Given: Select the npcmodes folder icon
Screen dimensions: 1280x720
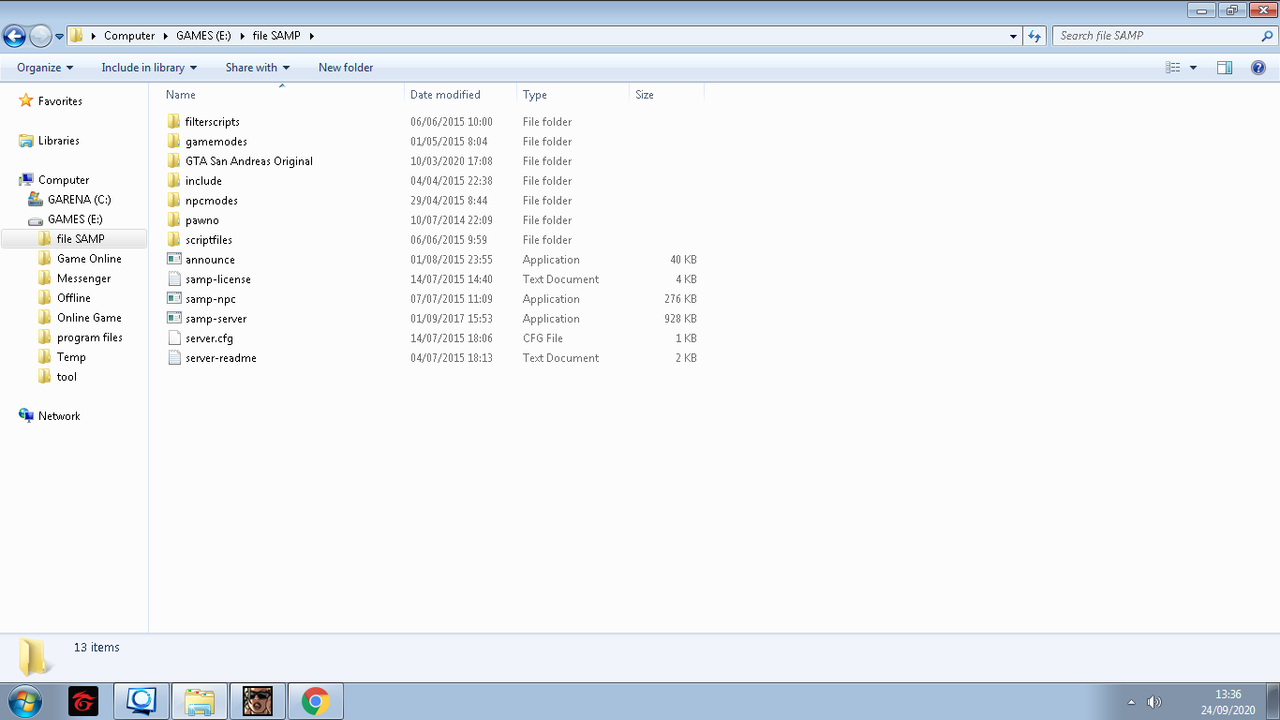Looking at the screenshot, I should tap(174, 201).
